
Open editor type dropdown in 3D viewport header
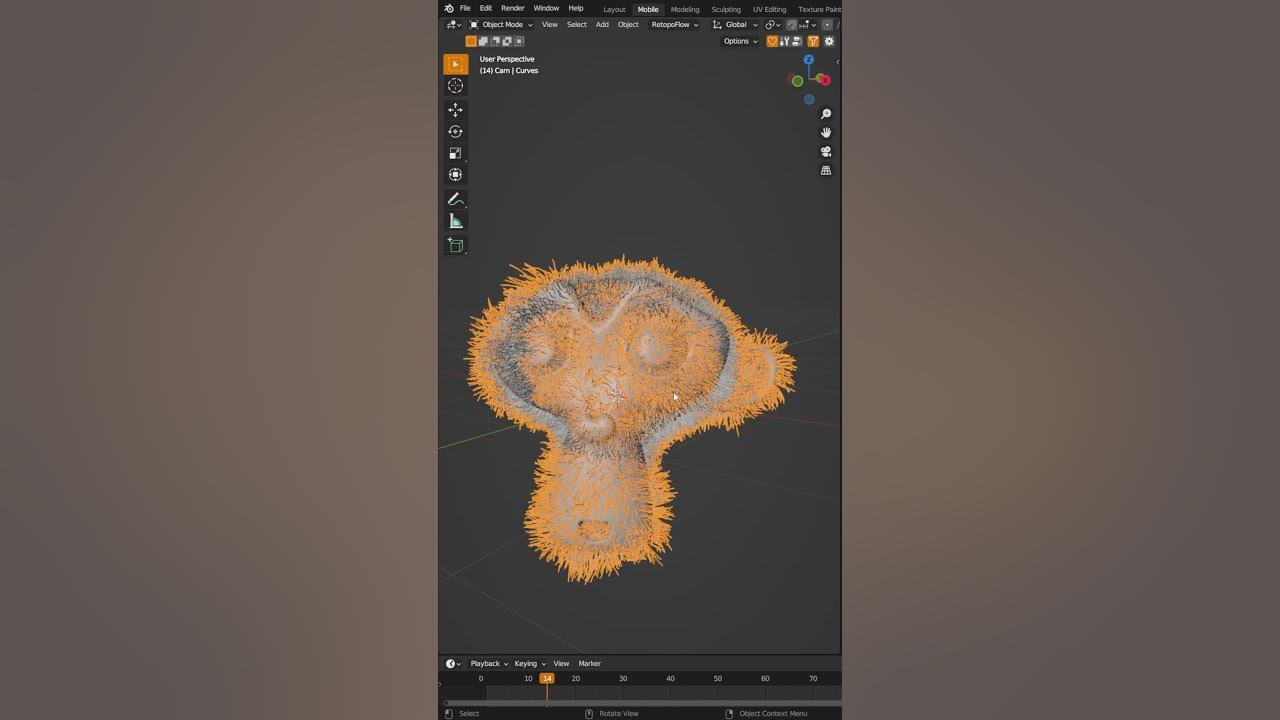(x=453, y=25)
